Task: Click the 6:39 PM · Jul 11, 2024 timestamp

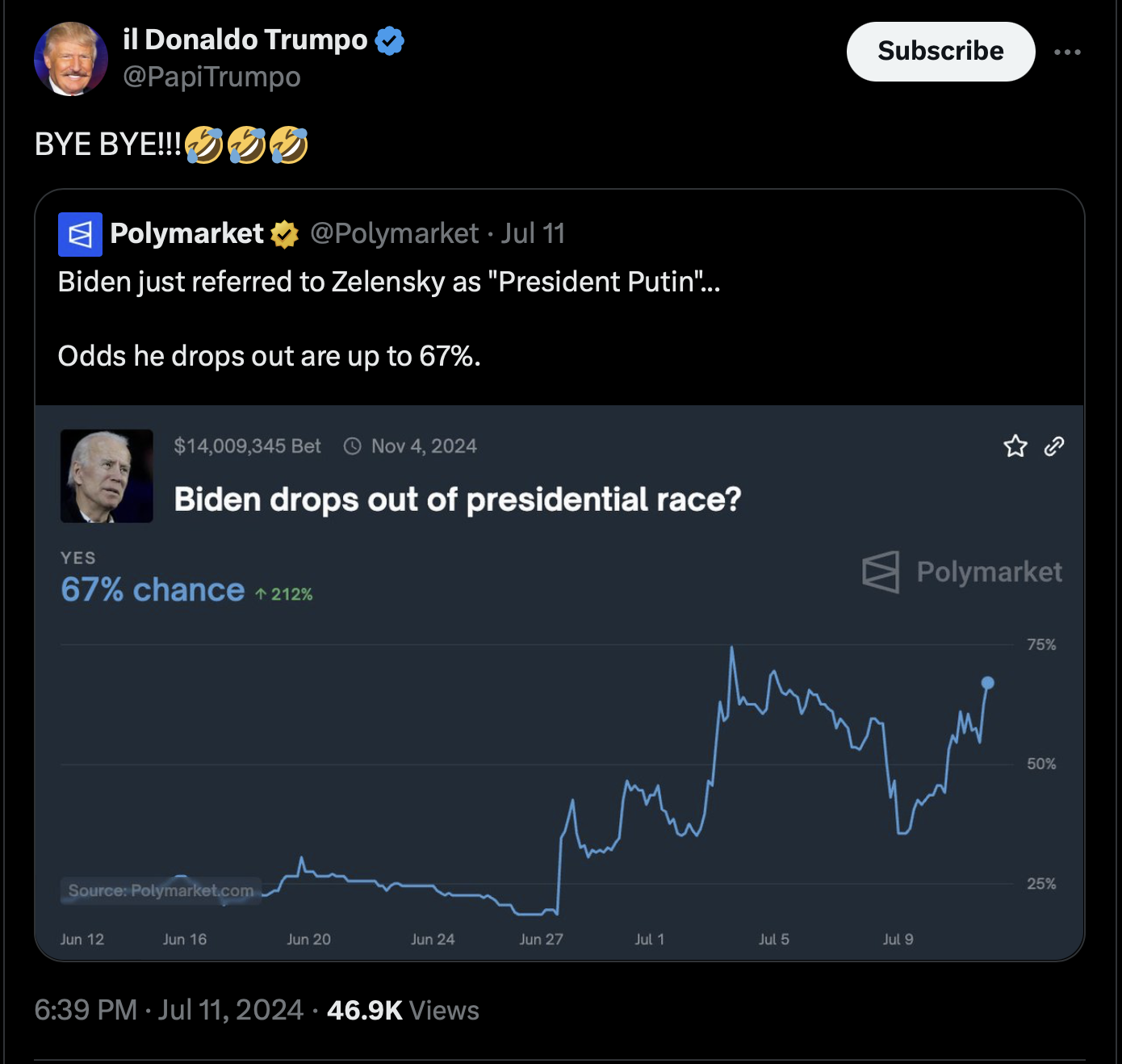Action: (169, 1010)
